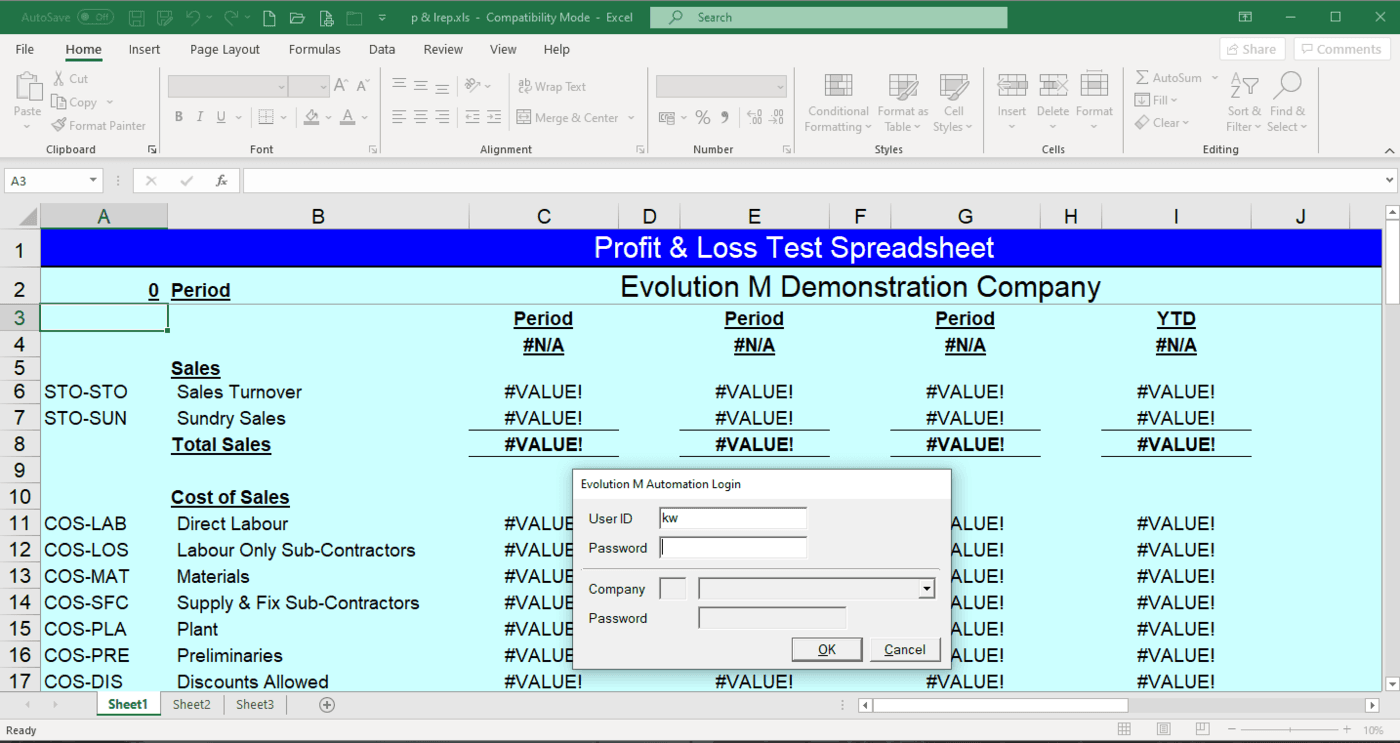Open the Company dropdown in login dialog

pyautogui.click(x=926, y=589)
